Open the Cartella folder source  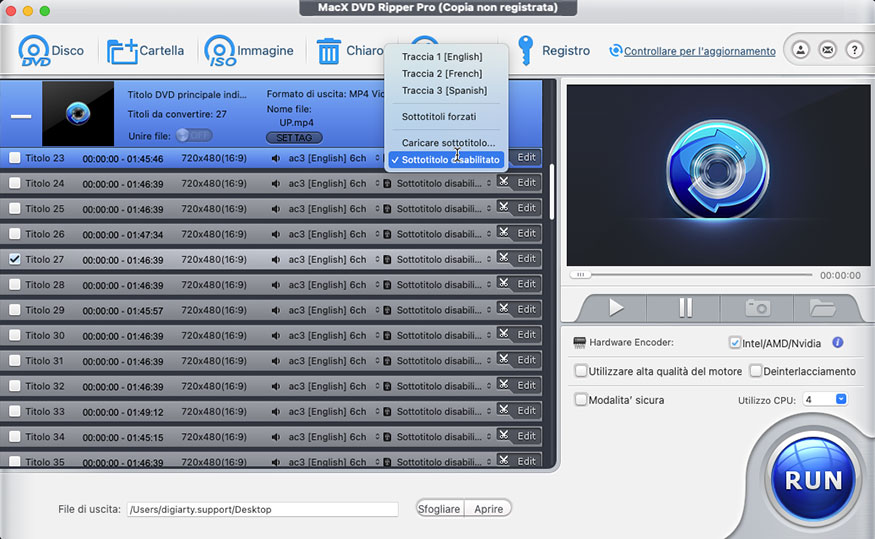point(122,51)
